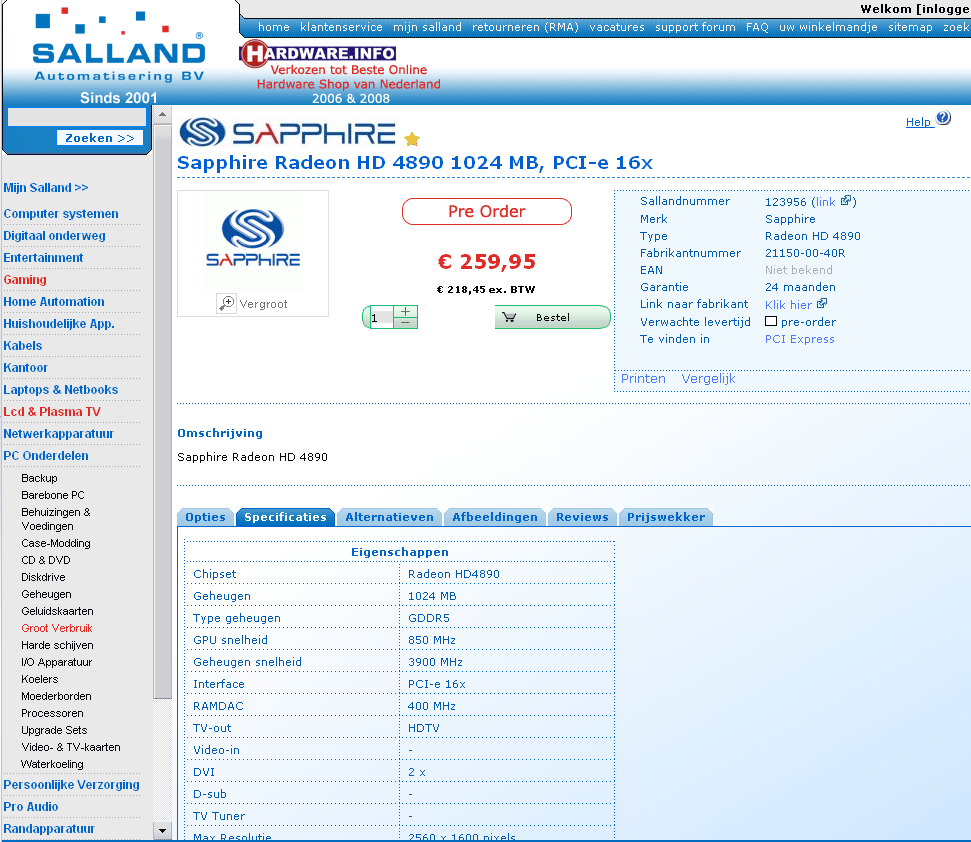Open uw winkelmandje shopping cart
The height and width of the screenshot is (842, 971).
pos(828,27)
